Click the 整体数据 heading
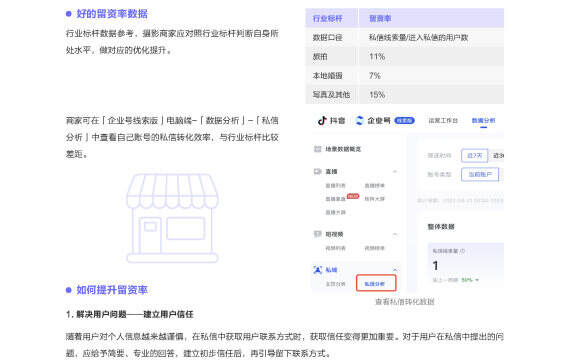570x360 pixels. click(x=441, y=227)
